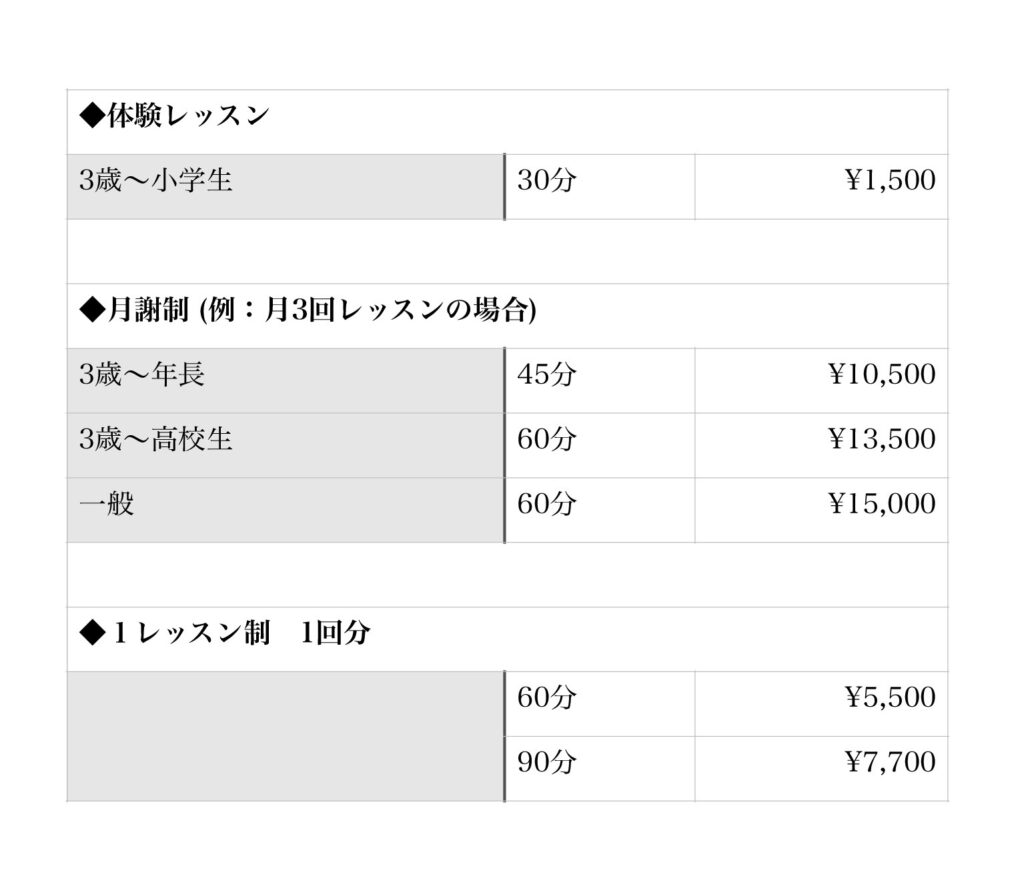1024x885 pixels.
Task: Click the ¥5,500 price cell
Action: click(x=821, y=704)
